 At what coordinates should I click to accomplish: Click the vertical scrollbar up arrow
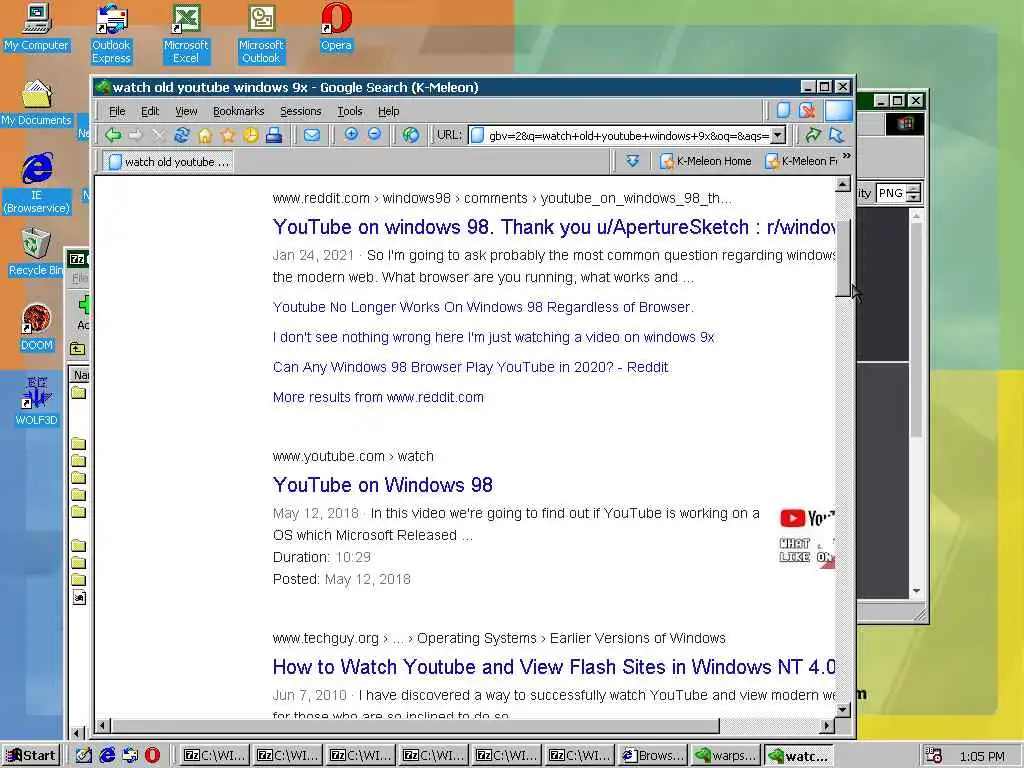click(x=843, y=185)
